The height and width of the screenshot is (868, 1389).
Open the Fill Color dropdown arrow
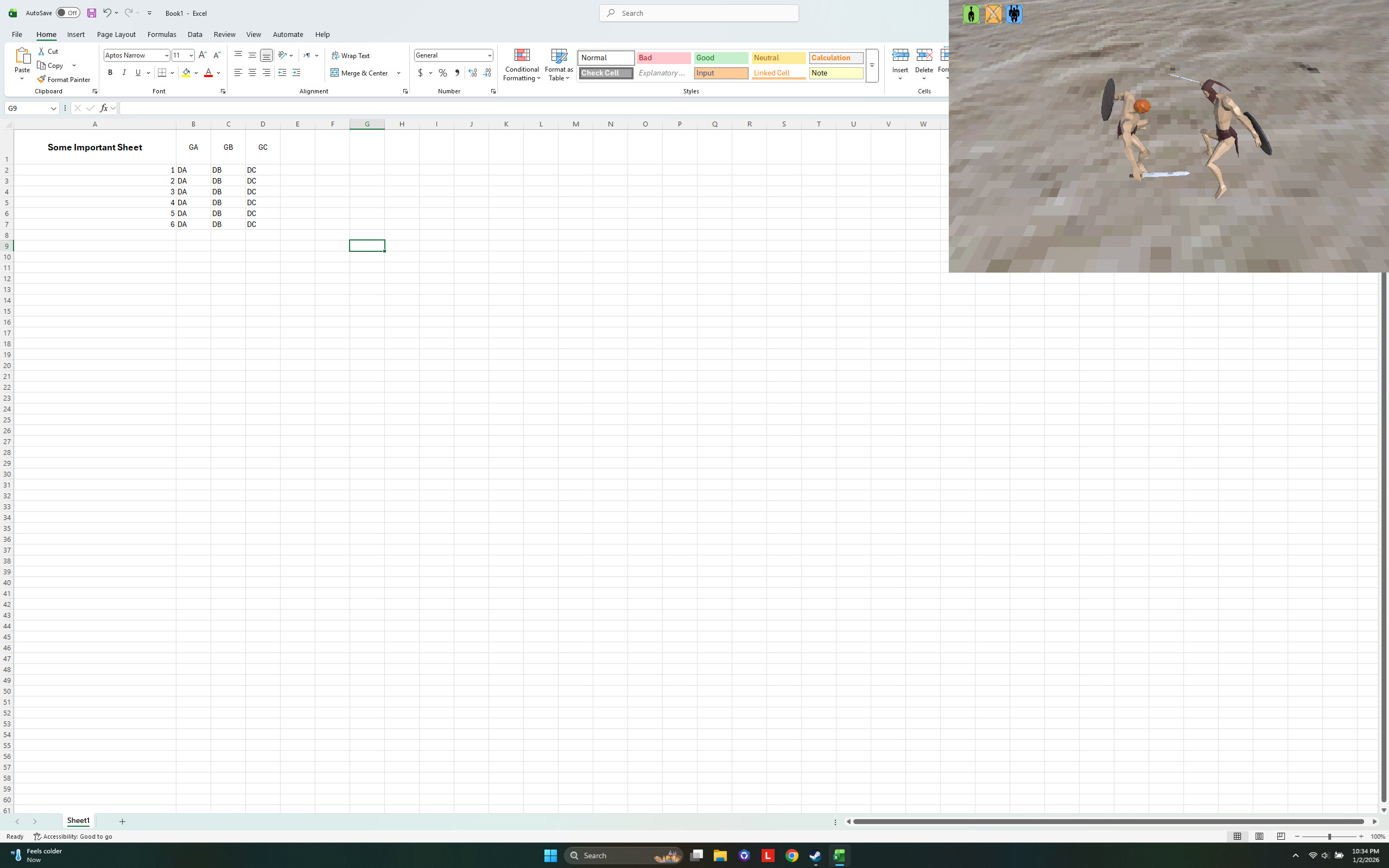[x=196, y=73]
